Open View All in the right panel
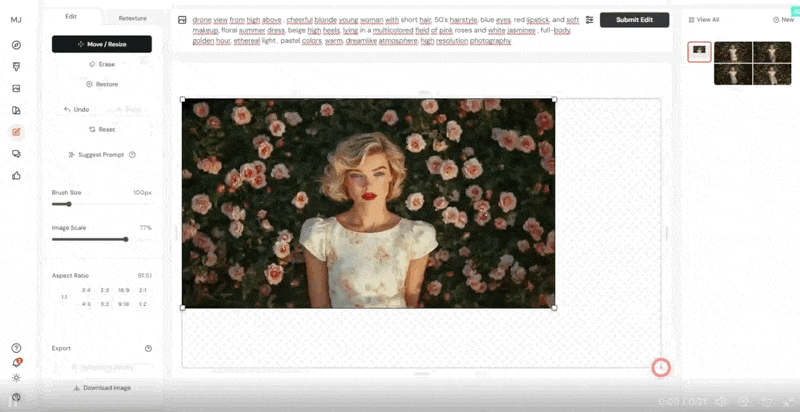800x412 pixels. pyautogui.click(x=704, y=19)
